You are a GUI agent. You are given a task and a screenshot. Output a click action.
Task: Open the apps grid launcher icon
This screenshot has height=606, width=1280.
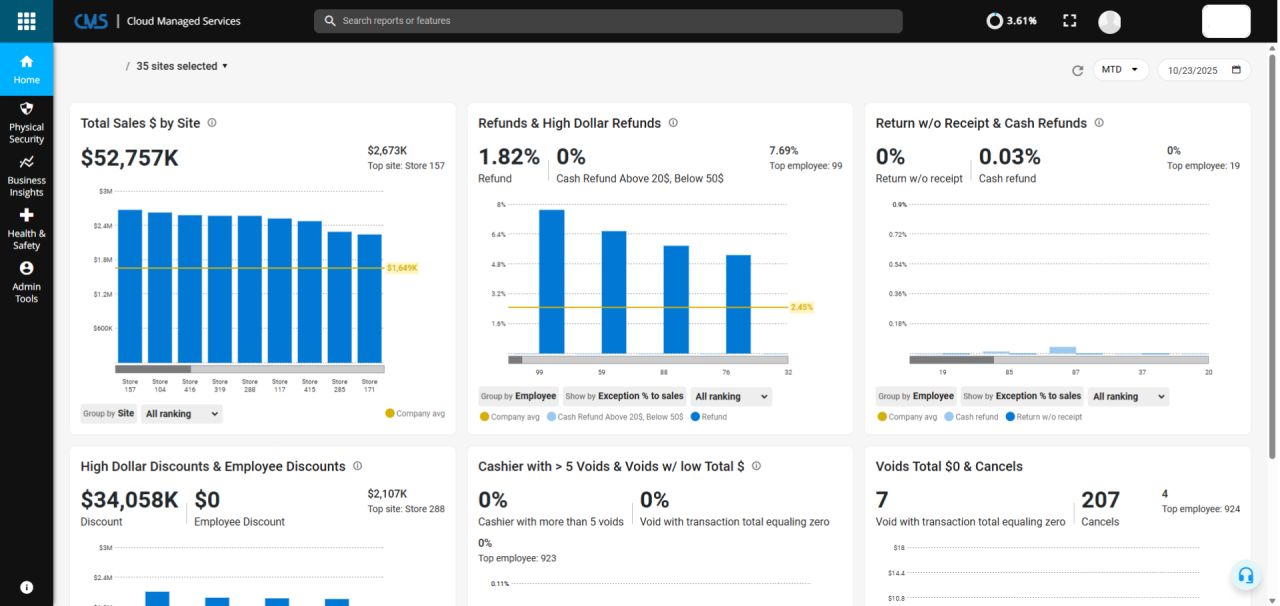click(x=27, y=21)
